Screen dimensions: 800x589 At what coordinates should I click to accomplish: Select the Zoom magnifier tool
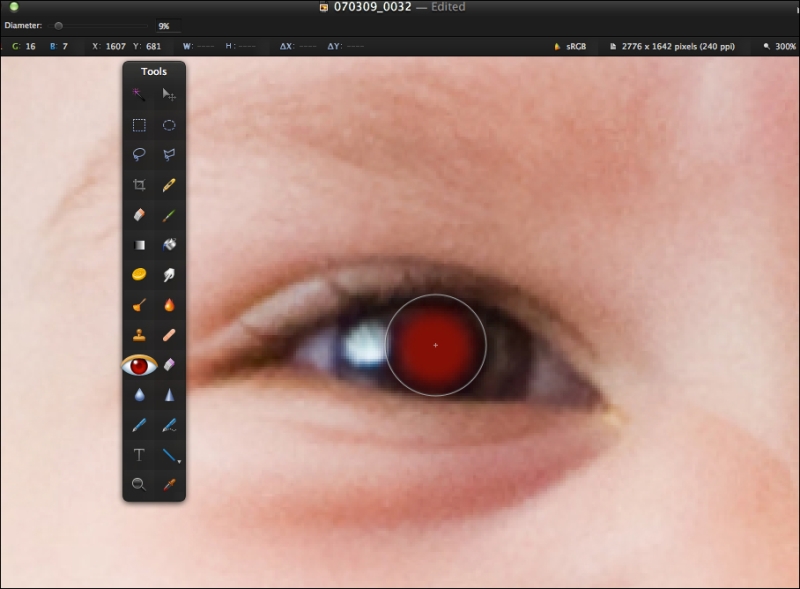(x=139, y=484)
